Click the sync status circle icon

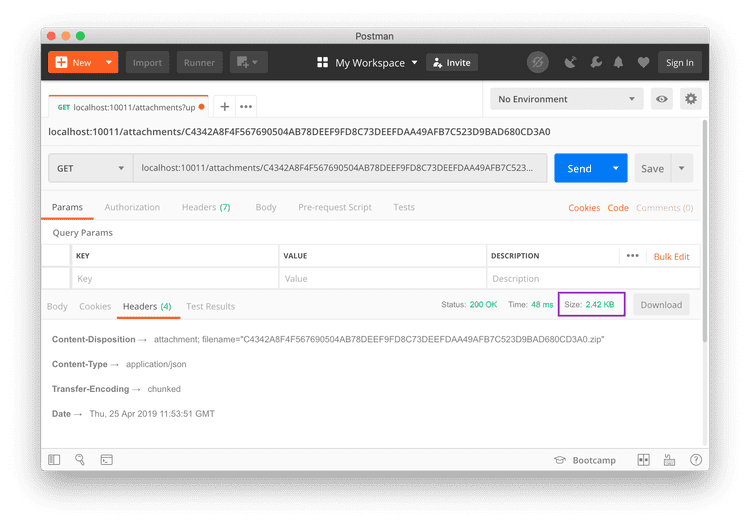coord(538,62)
